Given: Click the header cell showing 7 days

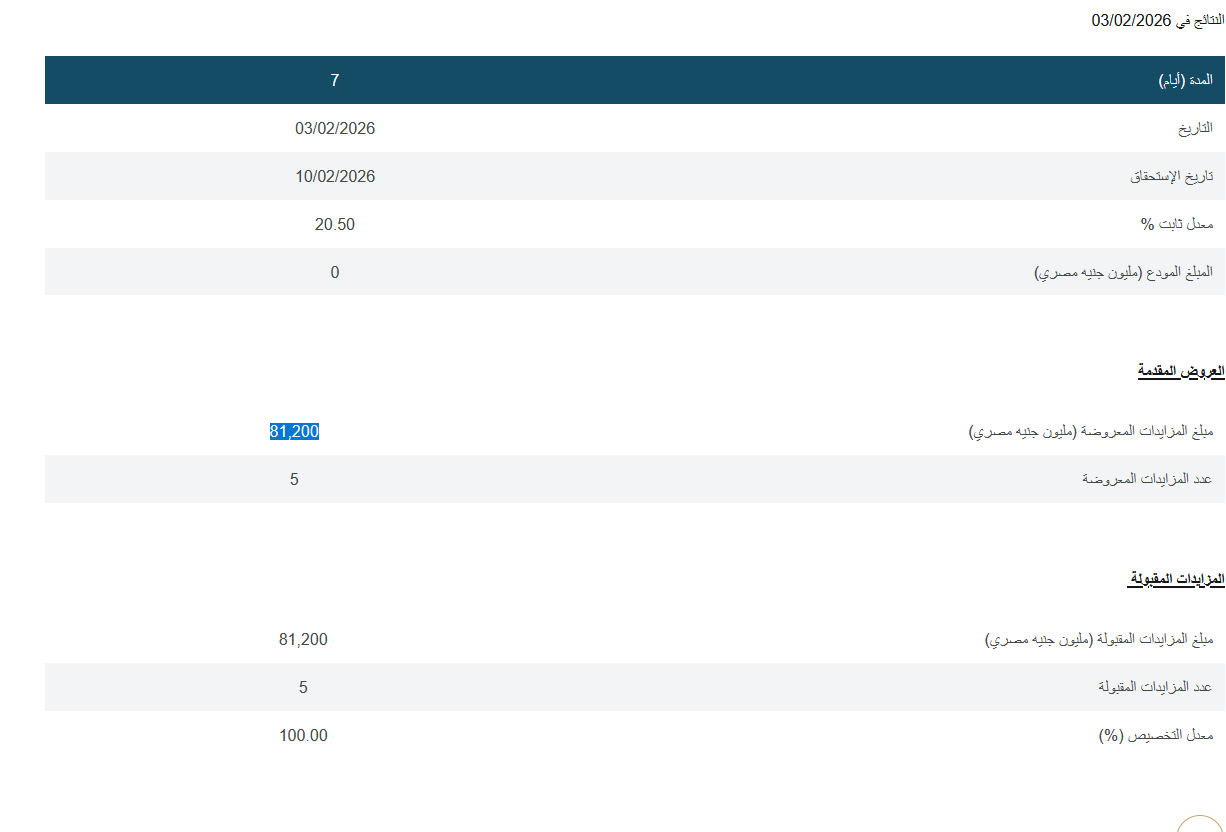Looking at the screenshot, I should [x=335, y=80].
